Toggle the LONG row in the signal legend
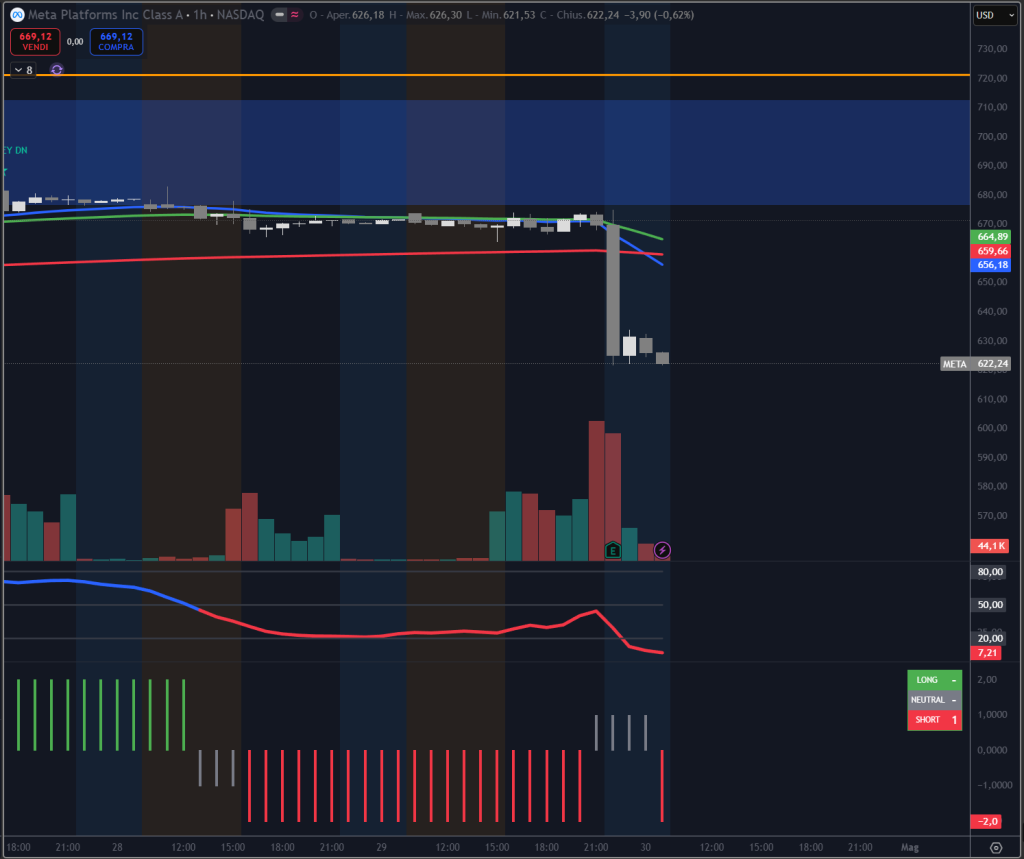This screenshot has height=859, width=1024. [x=934, y=680]
